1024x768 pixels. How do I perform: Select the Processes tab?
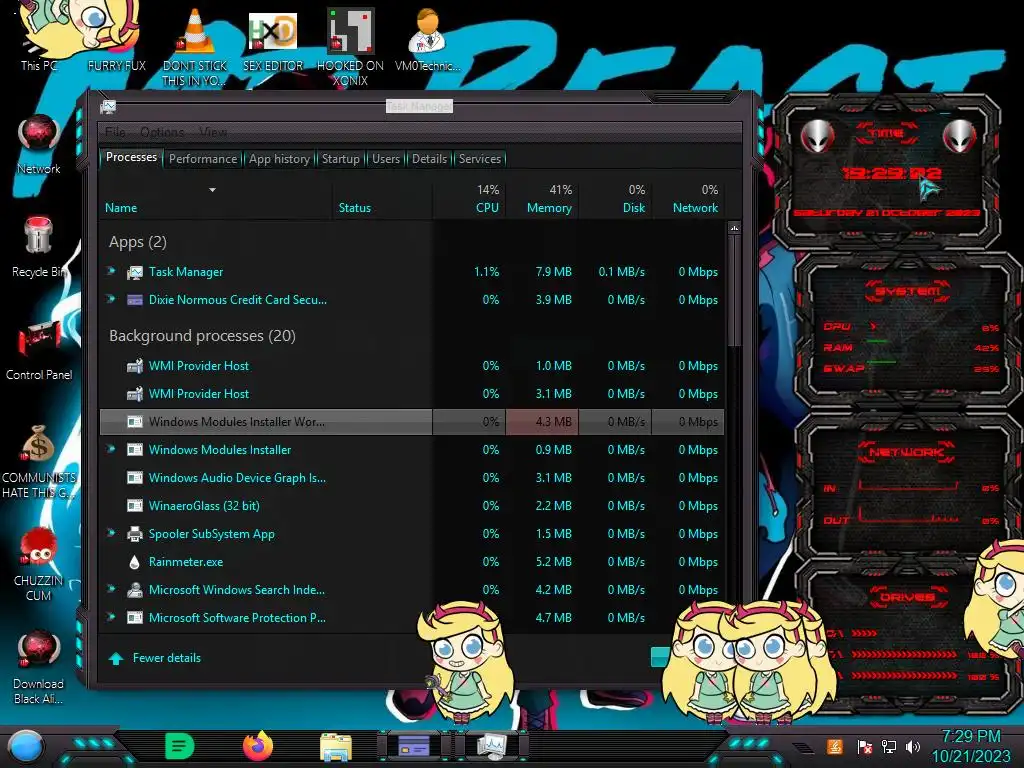click(131, 157)
